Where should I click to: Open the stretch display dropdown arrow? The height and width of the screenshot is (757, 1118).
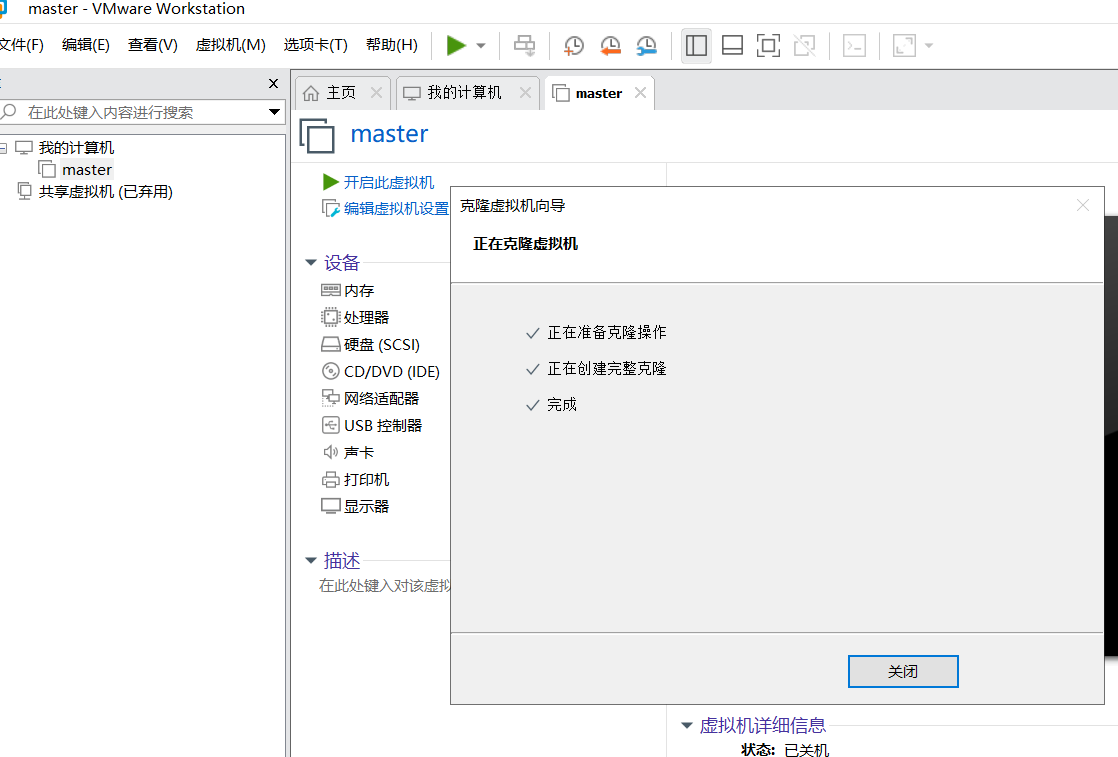tap(928, 46)
